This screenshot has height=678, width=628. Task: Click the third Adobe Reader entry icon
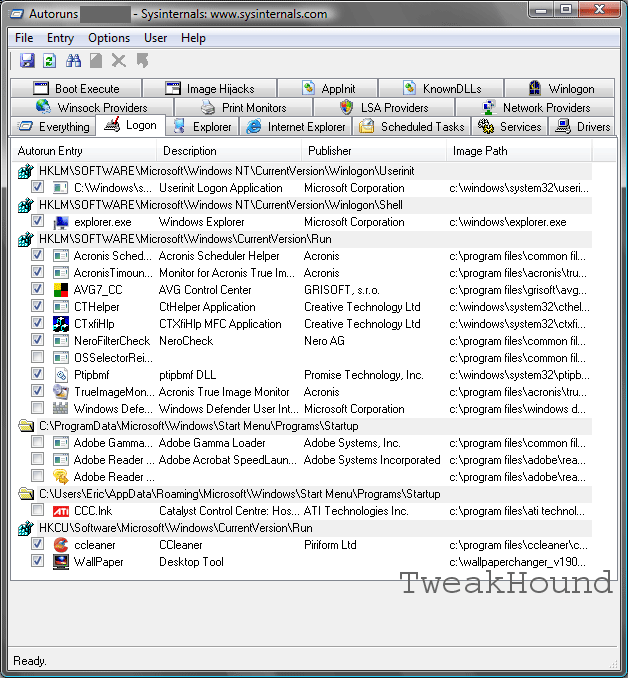click(x=61, y=477)
